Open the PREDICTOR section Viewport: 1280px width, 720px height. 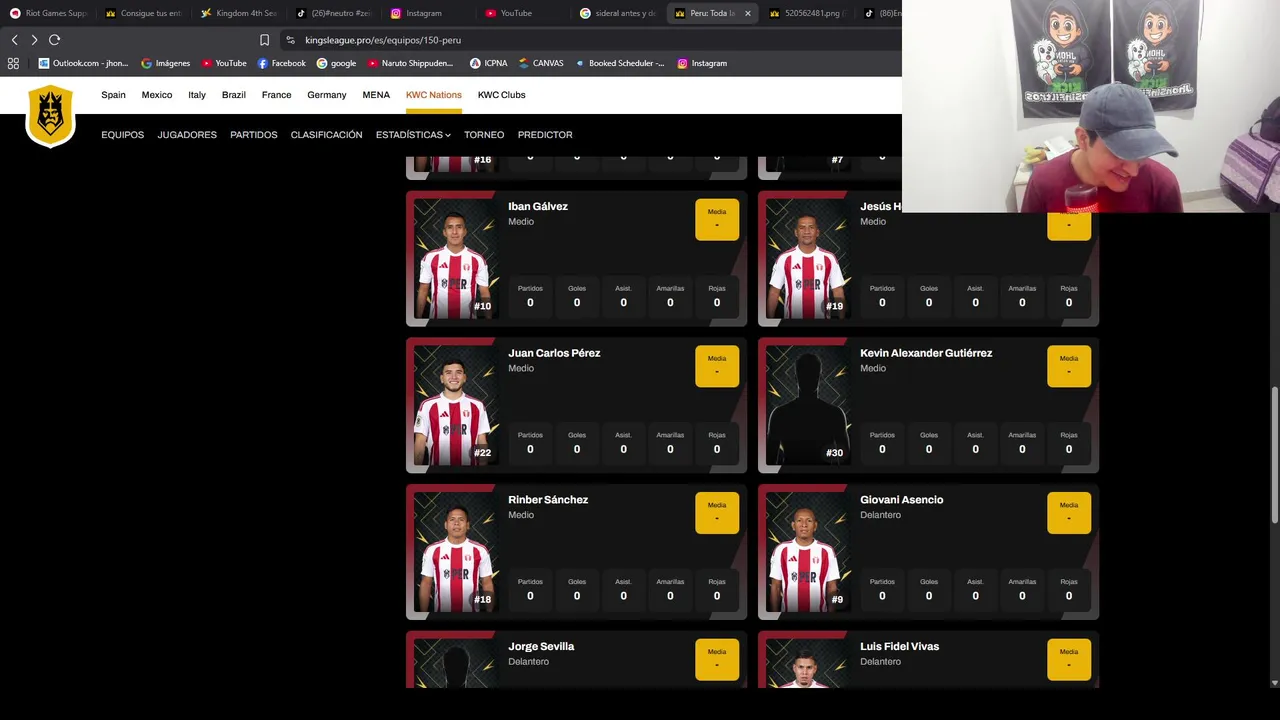coord(545,135)
